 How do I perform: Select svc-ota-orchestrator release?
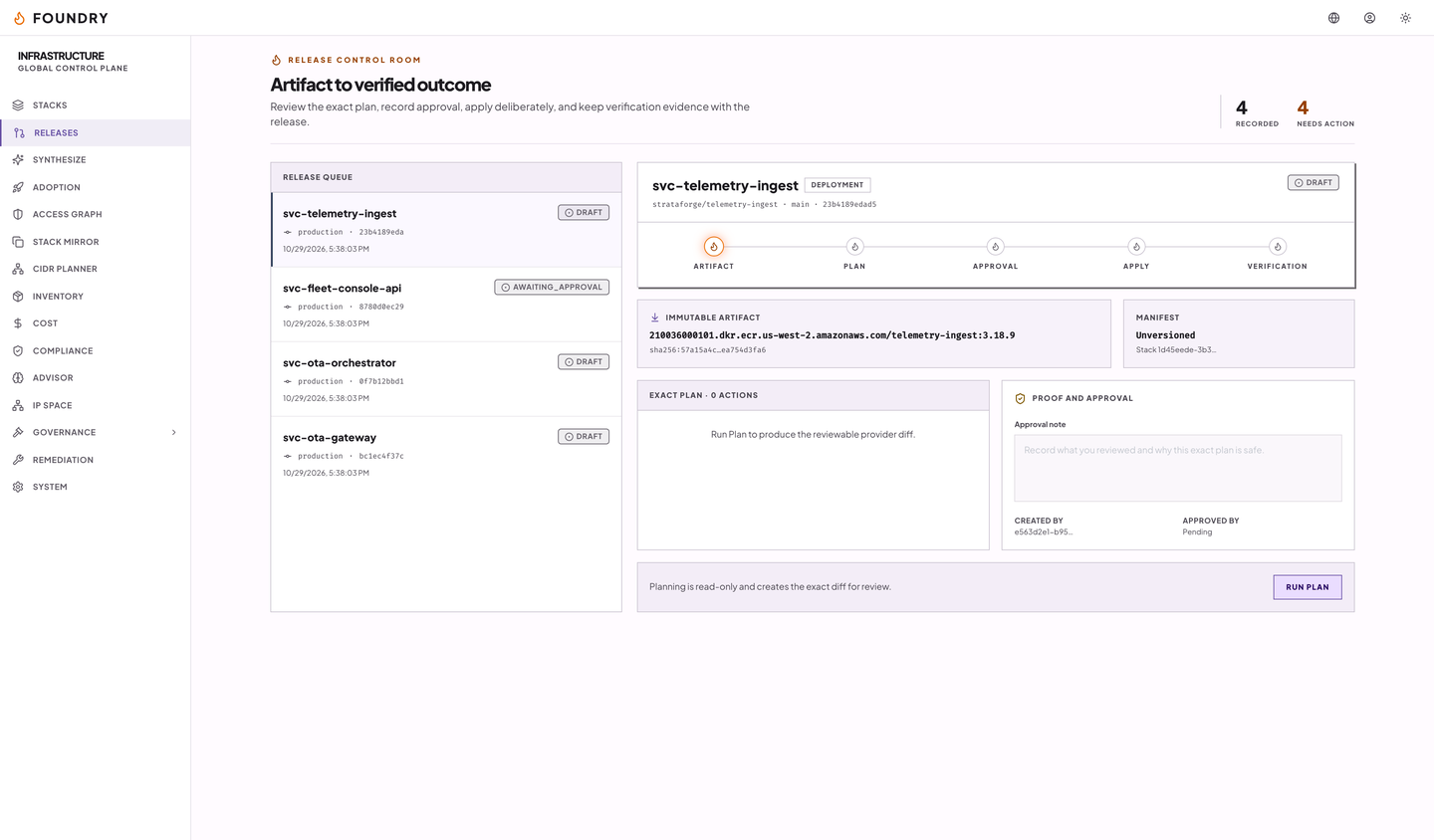446,379
